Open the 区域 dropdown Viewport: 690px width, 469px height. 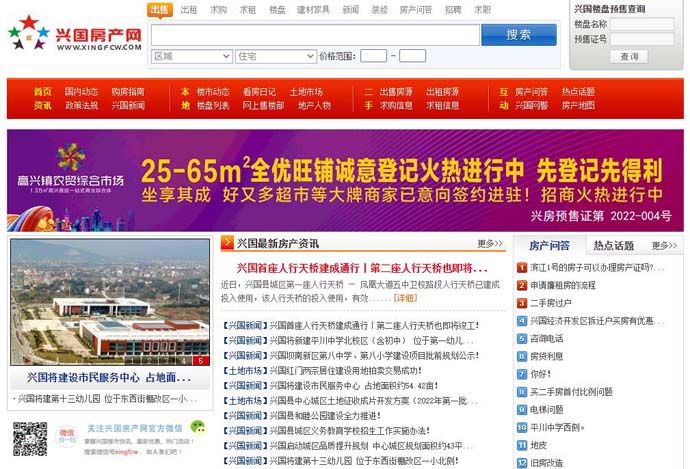[192, 56]
